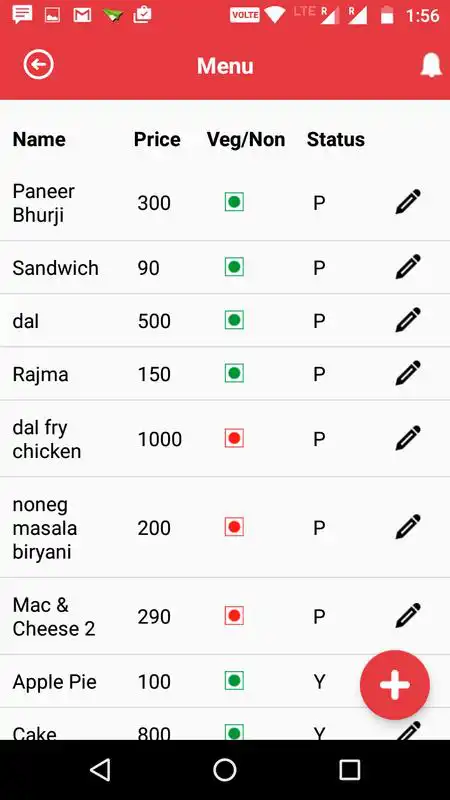
Task: Click pencil icon for dal row
Action: pos(408,320)
